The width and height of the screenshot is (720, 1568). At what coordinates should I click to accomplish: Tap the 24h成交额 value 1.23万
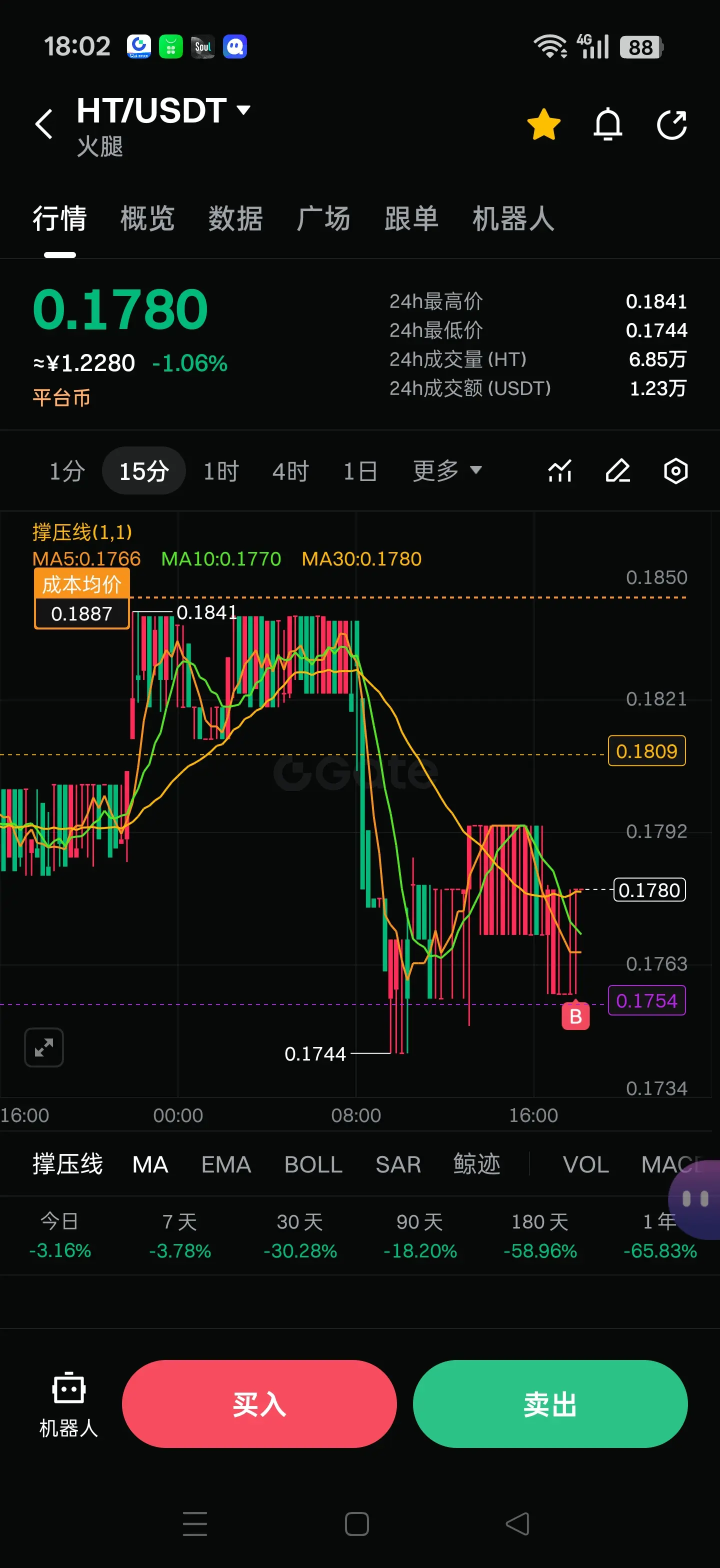658,388
